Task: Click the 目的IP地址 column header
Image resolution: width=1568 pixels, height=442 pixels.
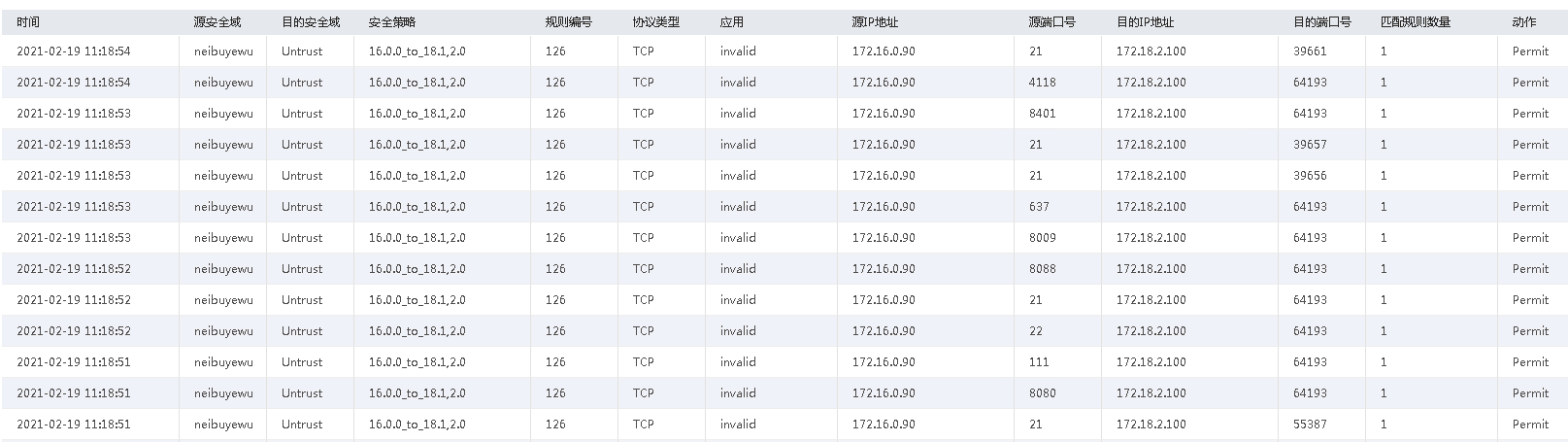Action: point(1145,21)
